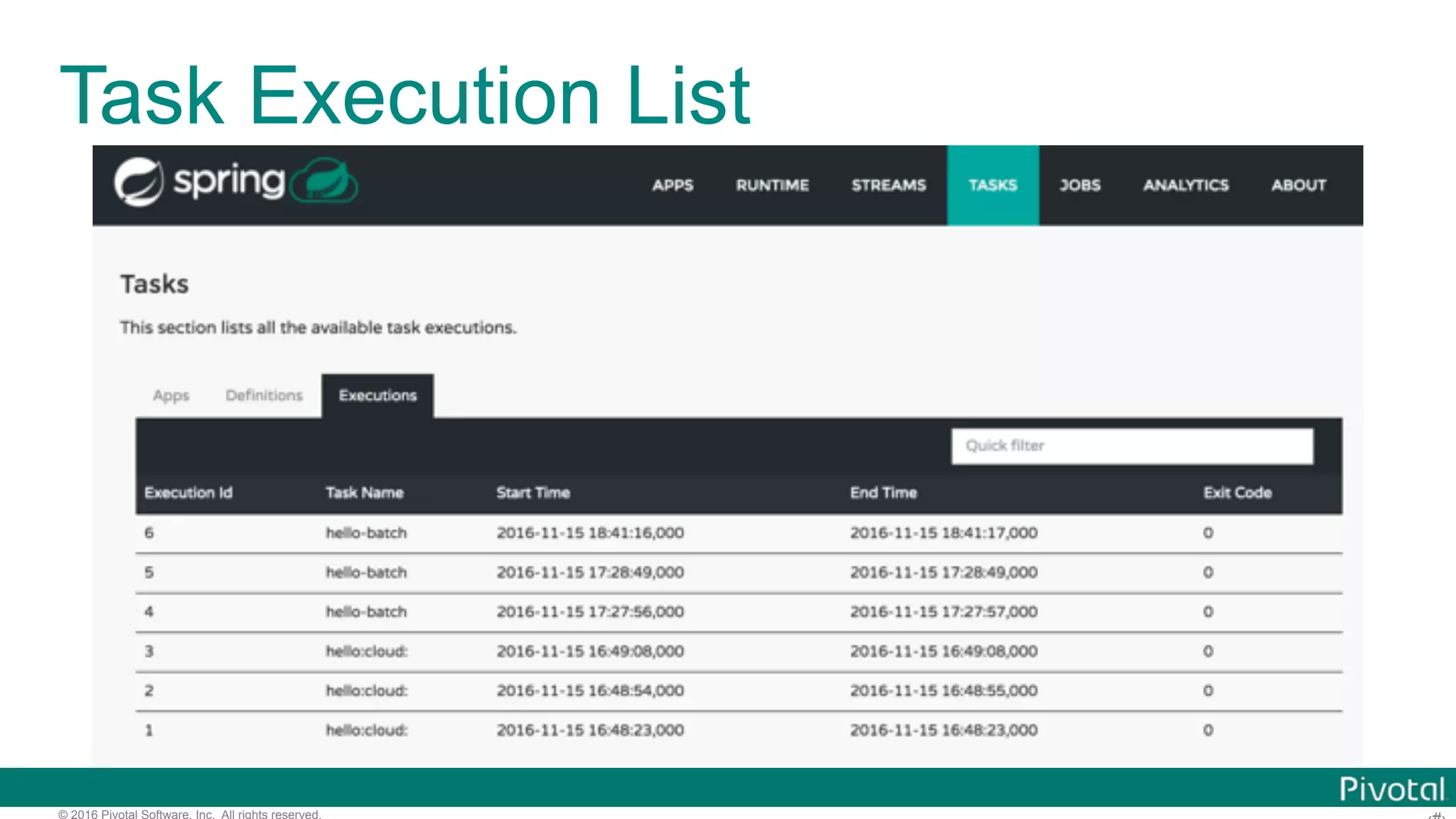The width and height of the screenshot is (1456, 819).
Task: Select the TASKS navigation item
Action: pos(992,186)
